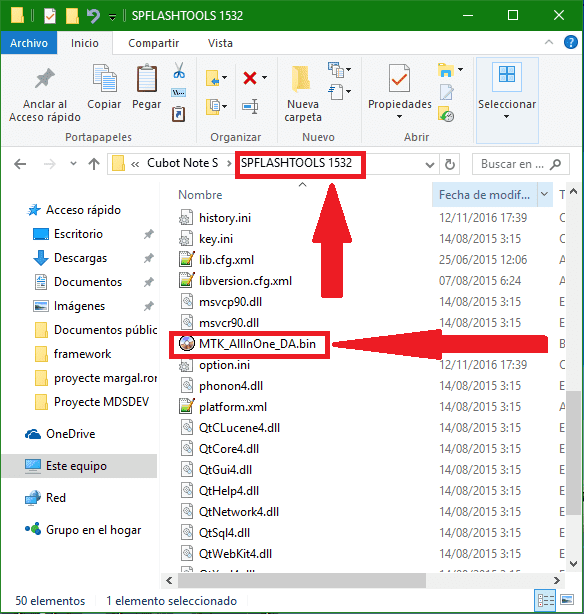
Task: Copy path icon in Portapapeles group
Action: [179, 93]
